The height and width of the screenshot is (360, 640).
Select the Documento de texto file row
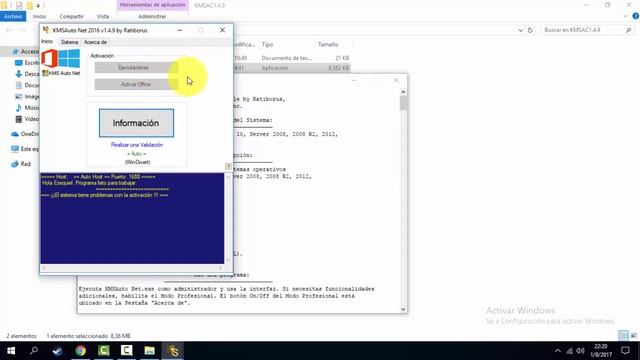tap(291, 58)
